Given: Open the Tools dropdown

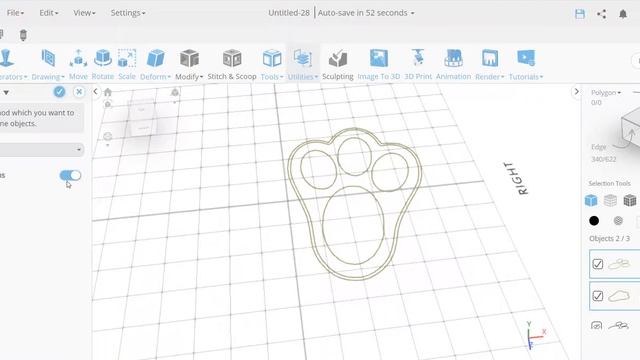Looking at the screenshot, I should tap(272, 64).
